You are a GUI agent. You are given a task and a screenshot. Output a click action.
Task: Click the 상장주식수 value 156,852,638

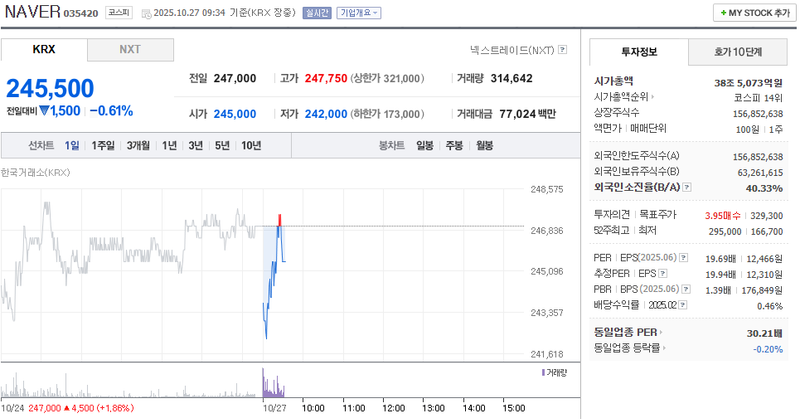(x=758, y=114)
